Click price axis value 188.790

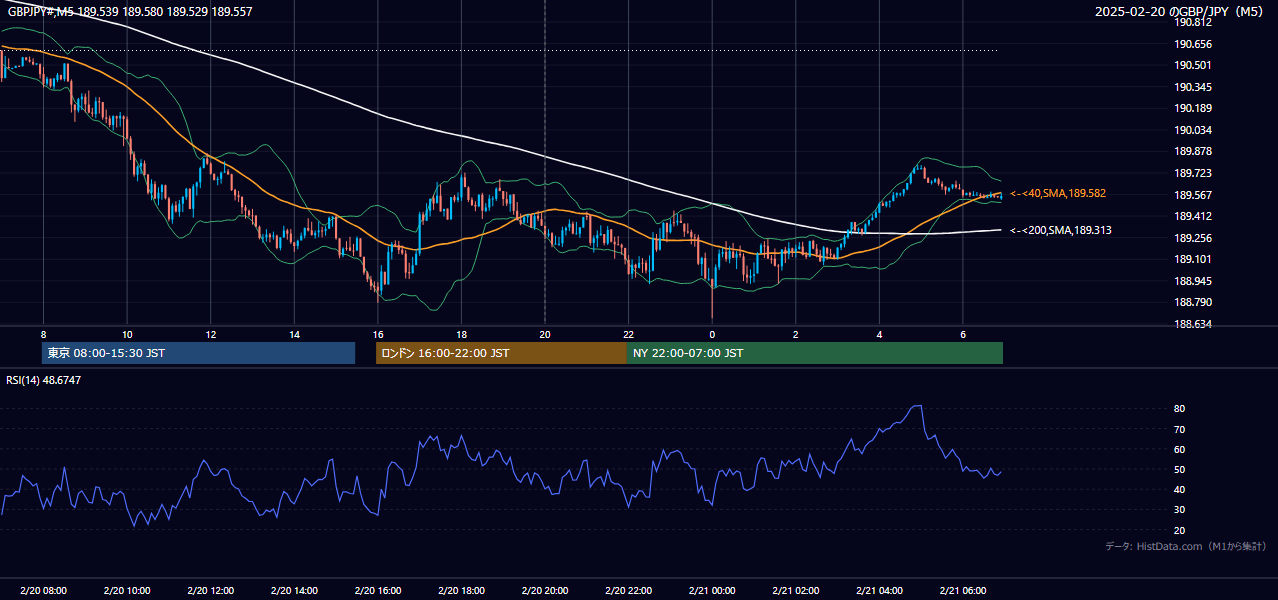[x=1193, y=302]
